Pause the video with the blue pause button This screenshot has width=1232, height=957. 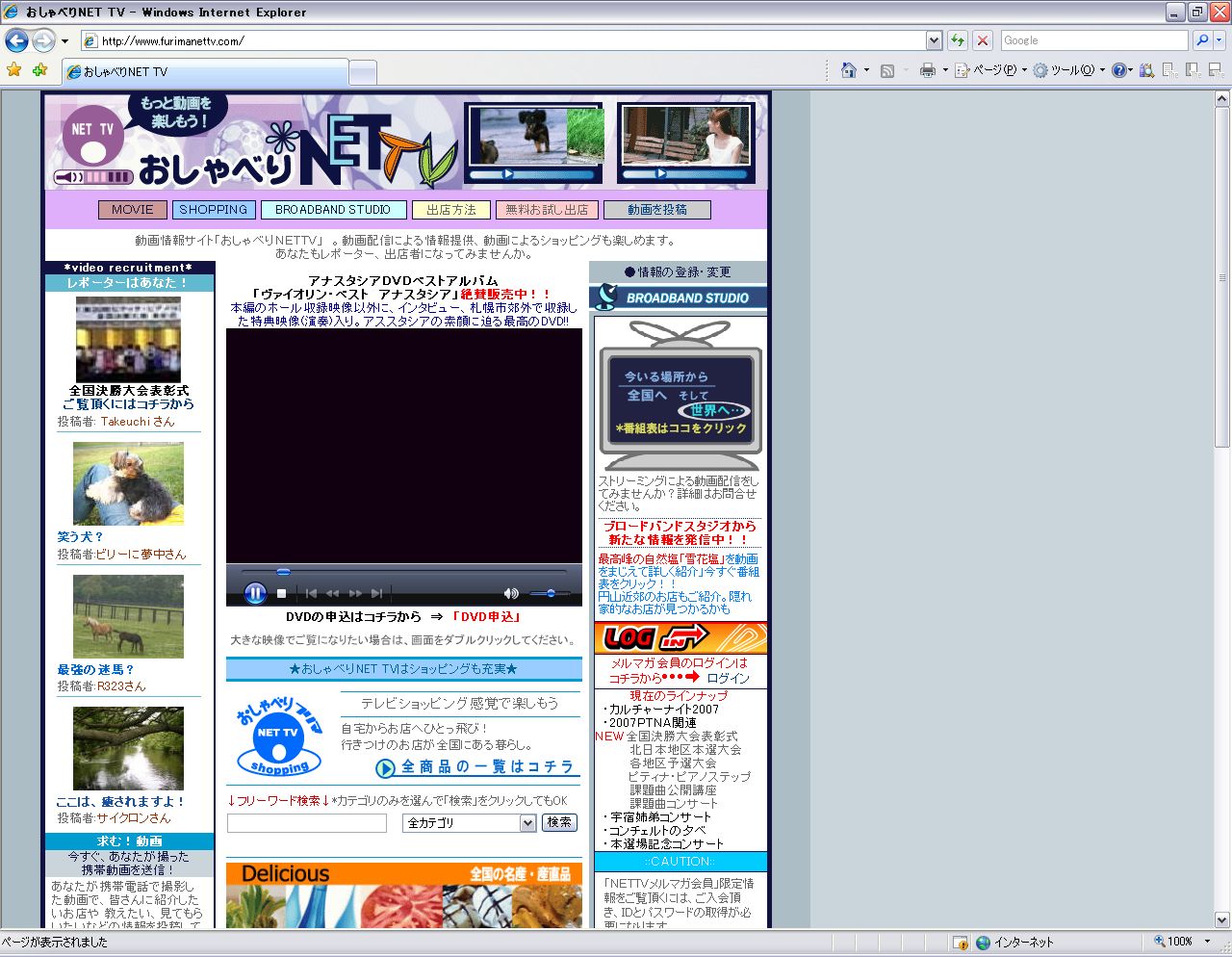pyautogui.click(x=255, y=593)
